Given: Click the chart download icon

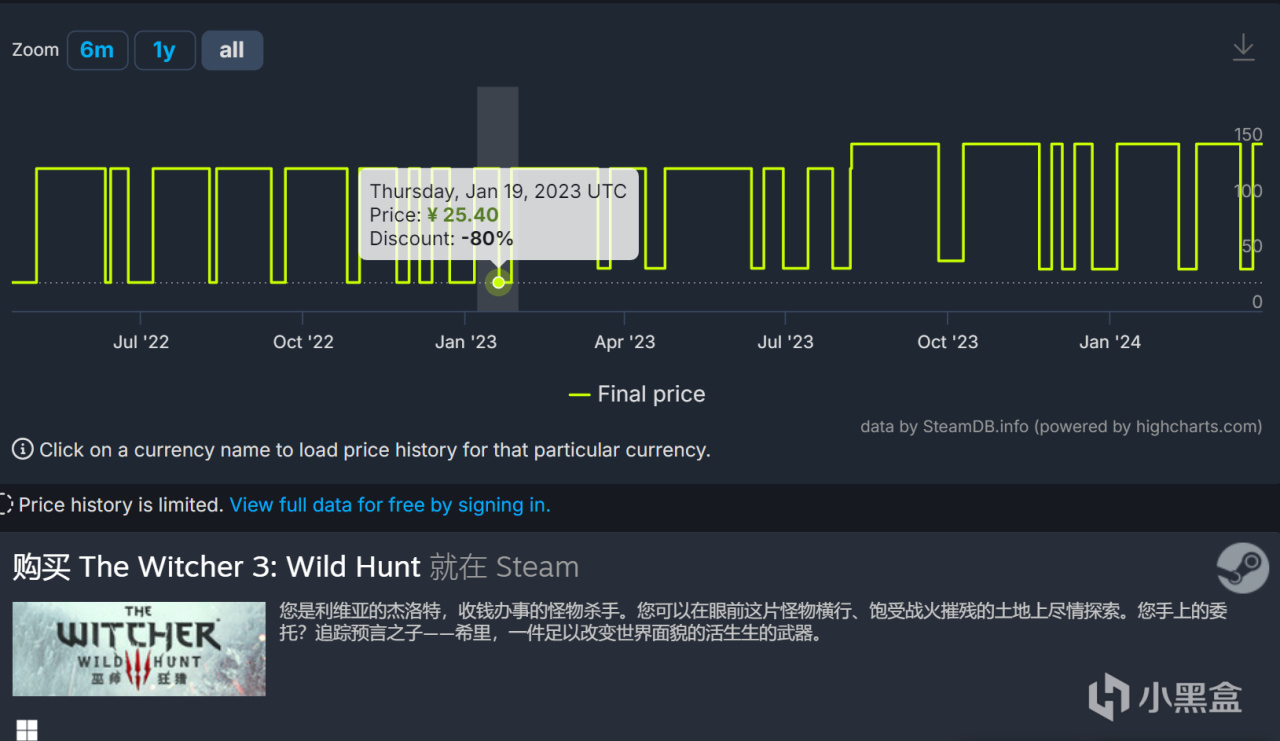Looking at the screenshot, I should tap(1243, 48).
